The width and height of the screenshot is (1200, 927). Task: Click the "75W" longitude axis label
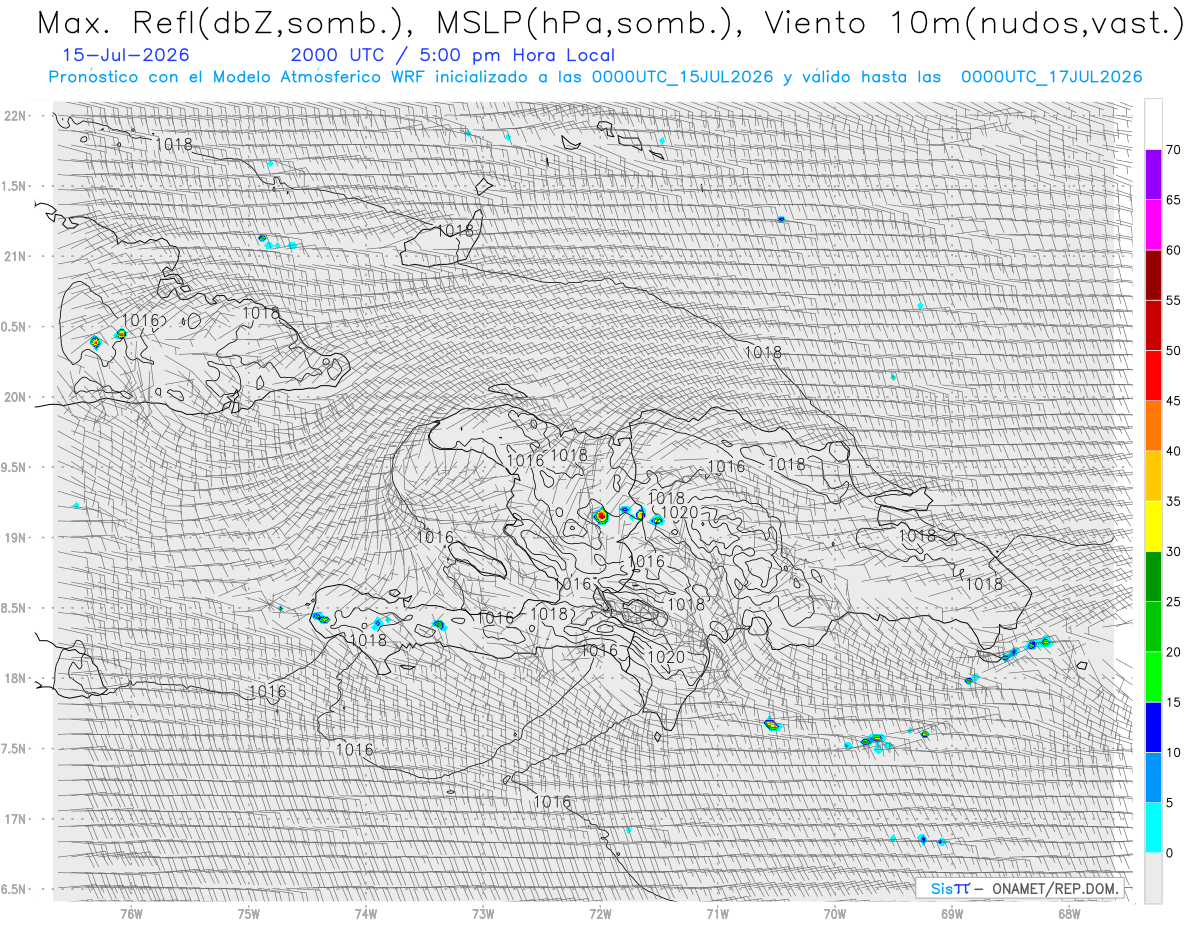(x=248, y=912)
